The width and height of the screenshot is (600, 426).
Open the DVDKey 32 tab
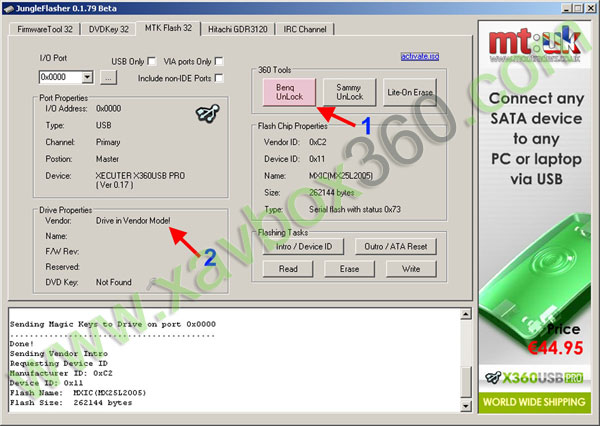click(x=108, y=29)
